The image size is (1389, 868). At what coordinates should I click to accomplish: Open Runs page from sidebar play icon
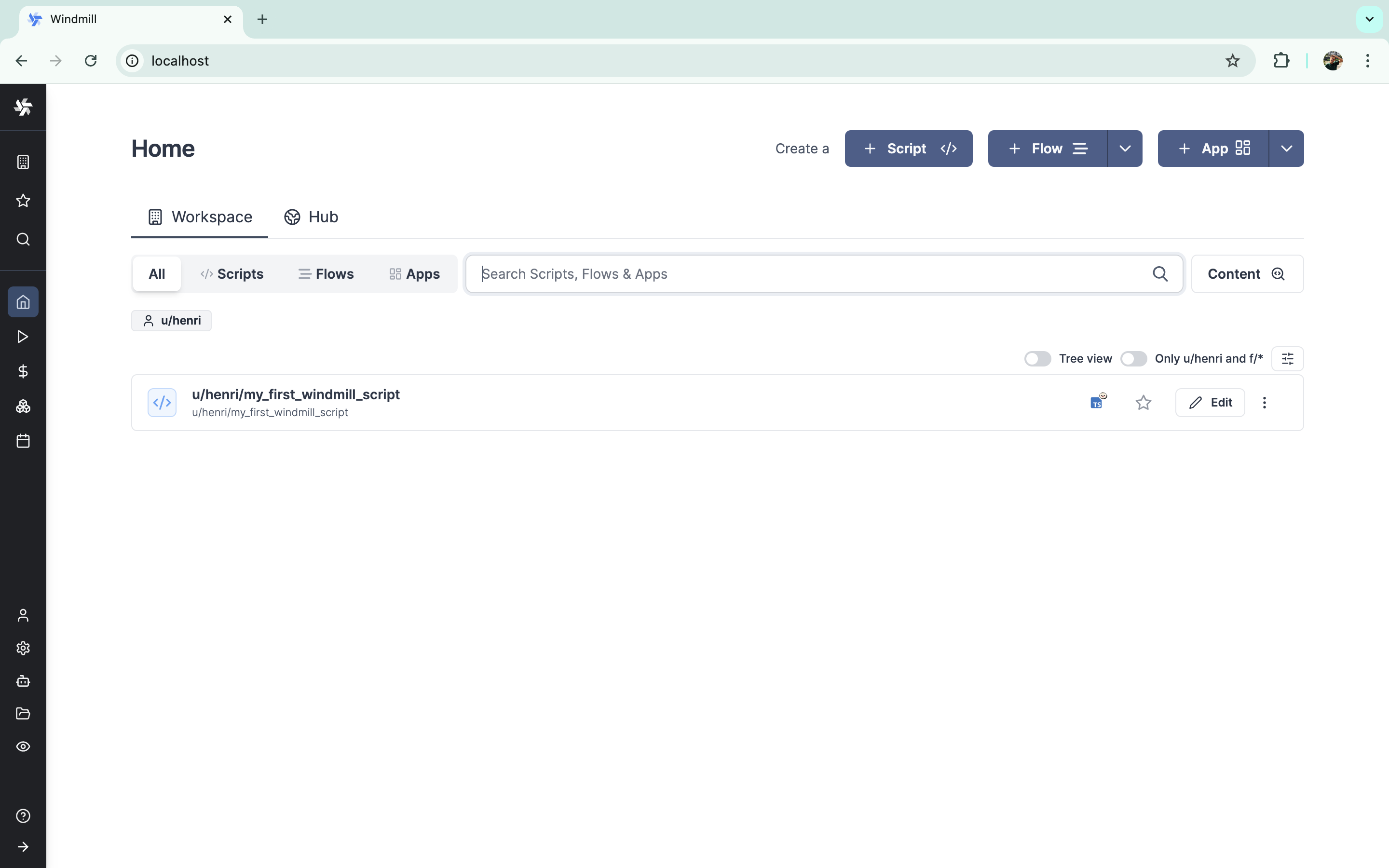coord(23,337)
